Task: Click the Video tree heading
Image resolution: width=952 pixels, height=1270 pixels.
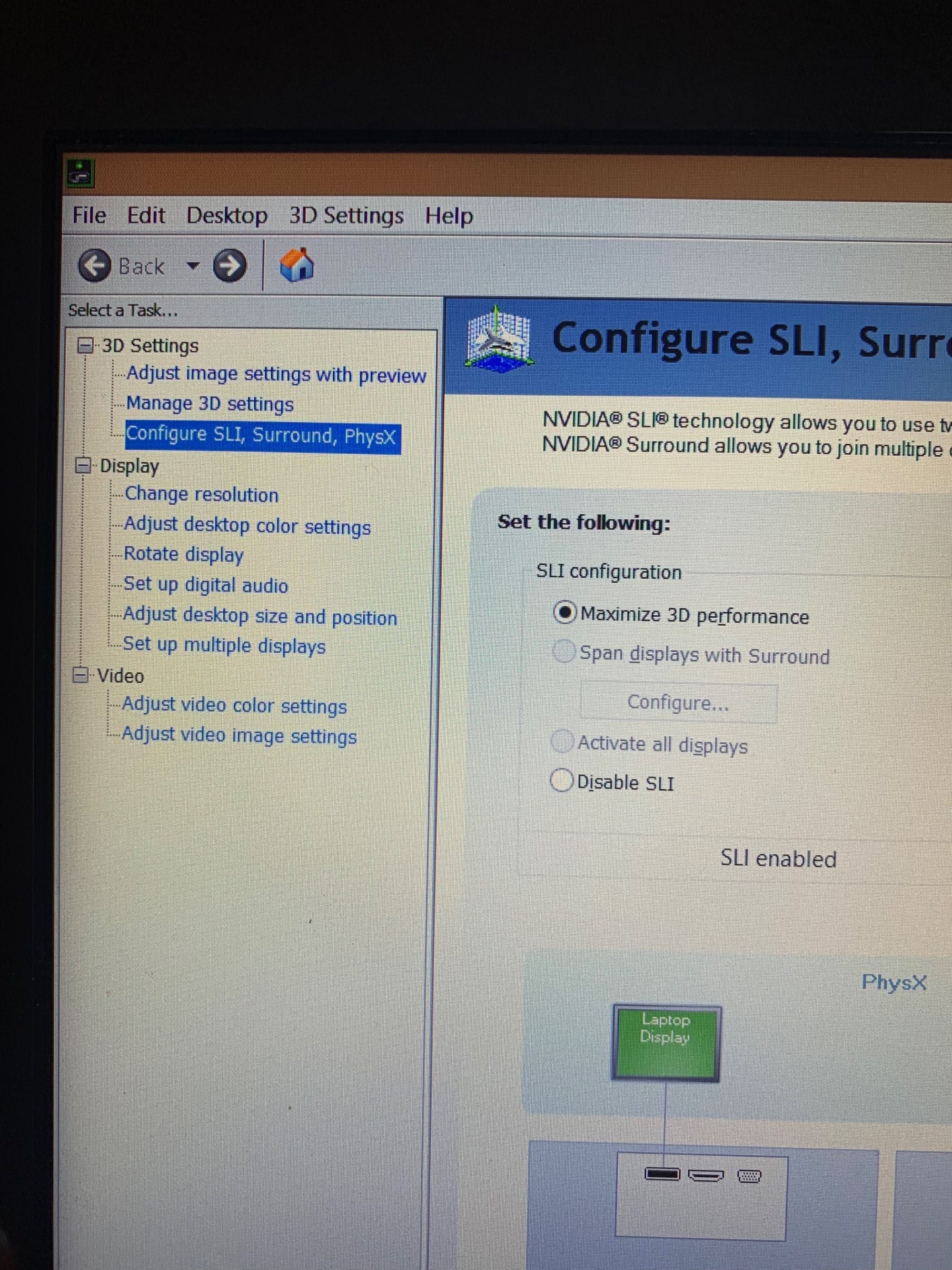Action: pos(120,675)
